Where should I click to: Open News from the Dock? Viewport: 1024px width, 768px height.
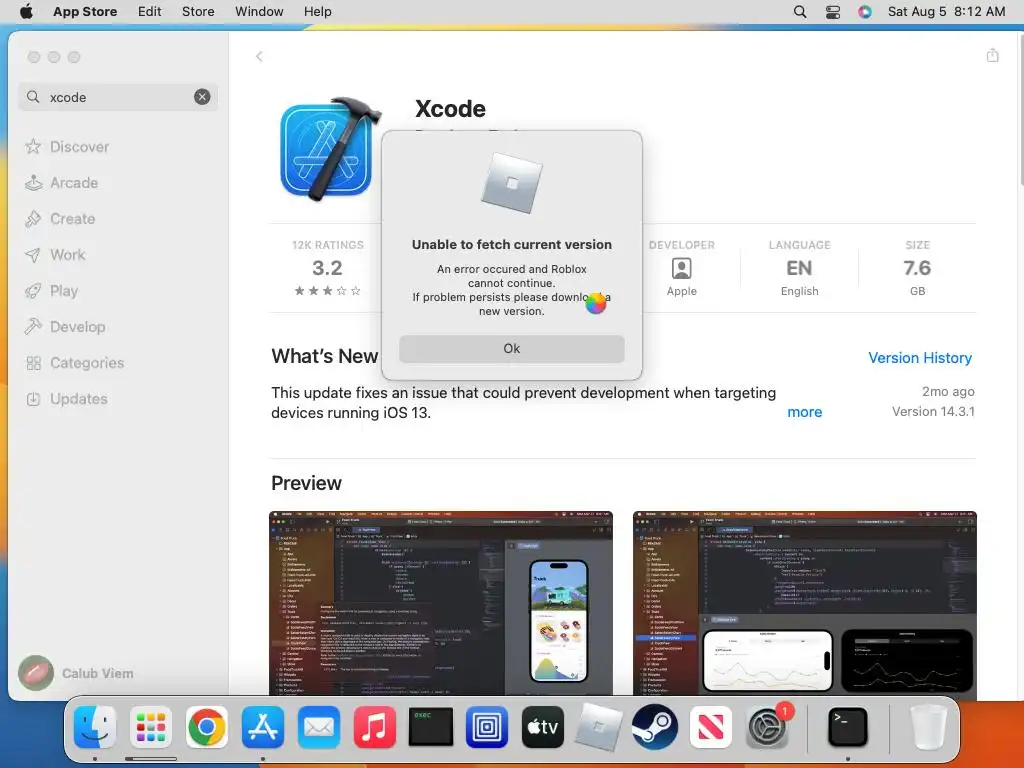click(711, 727)
